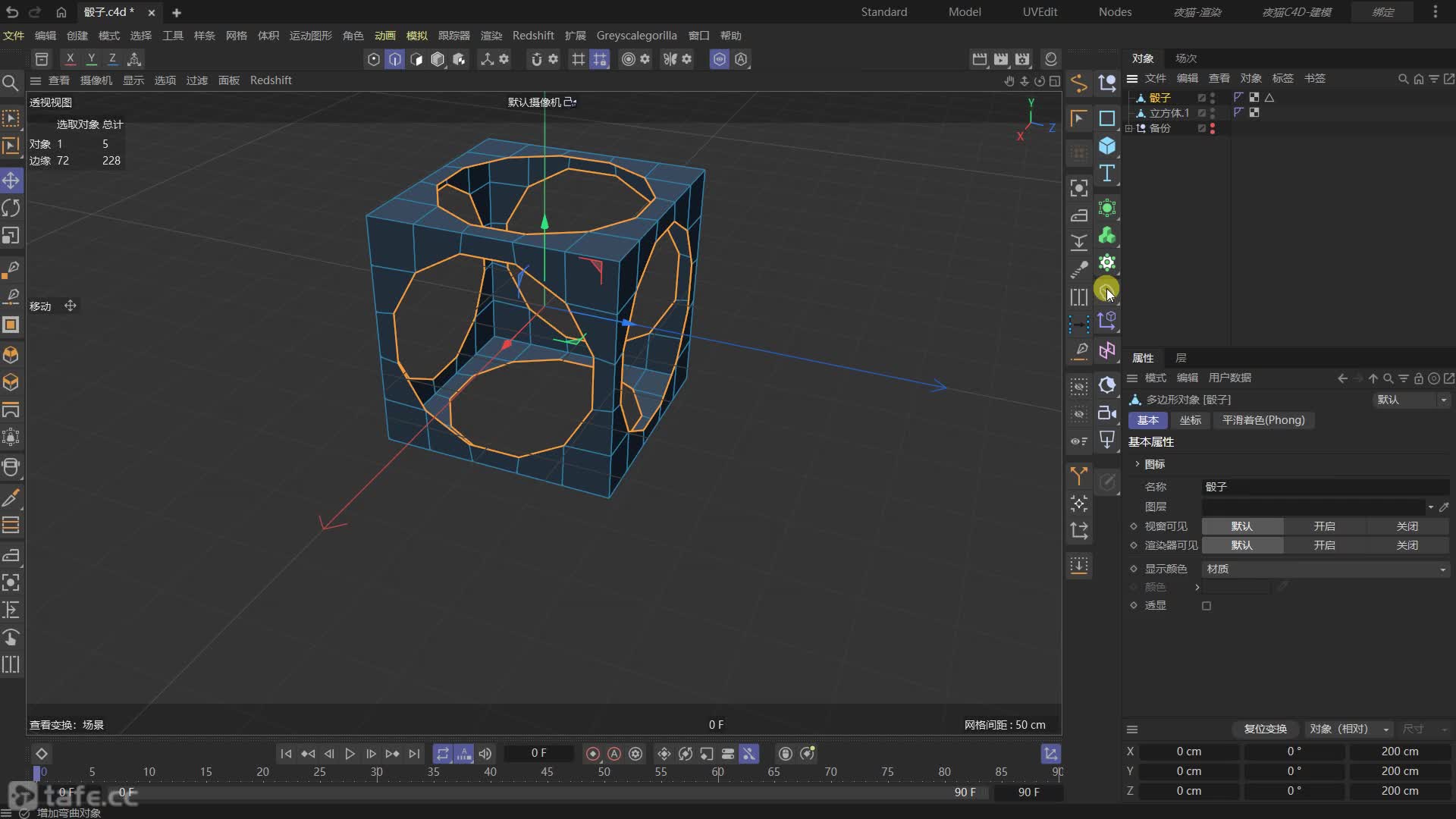1456x819 pixels.
Task: Go to end of animation
Action: pos(414,754)
